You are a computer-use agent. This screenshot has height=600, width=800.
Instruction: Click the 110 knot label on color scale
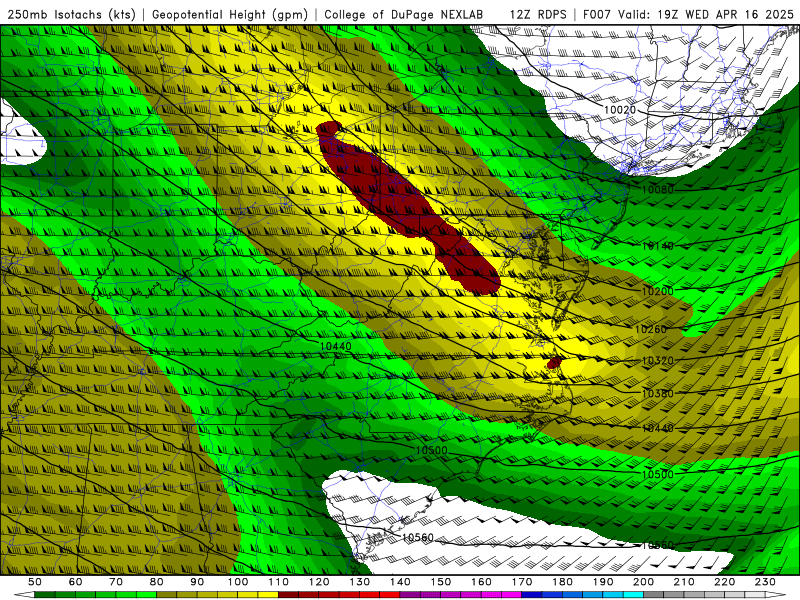[x=278, y=582]
